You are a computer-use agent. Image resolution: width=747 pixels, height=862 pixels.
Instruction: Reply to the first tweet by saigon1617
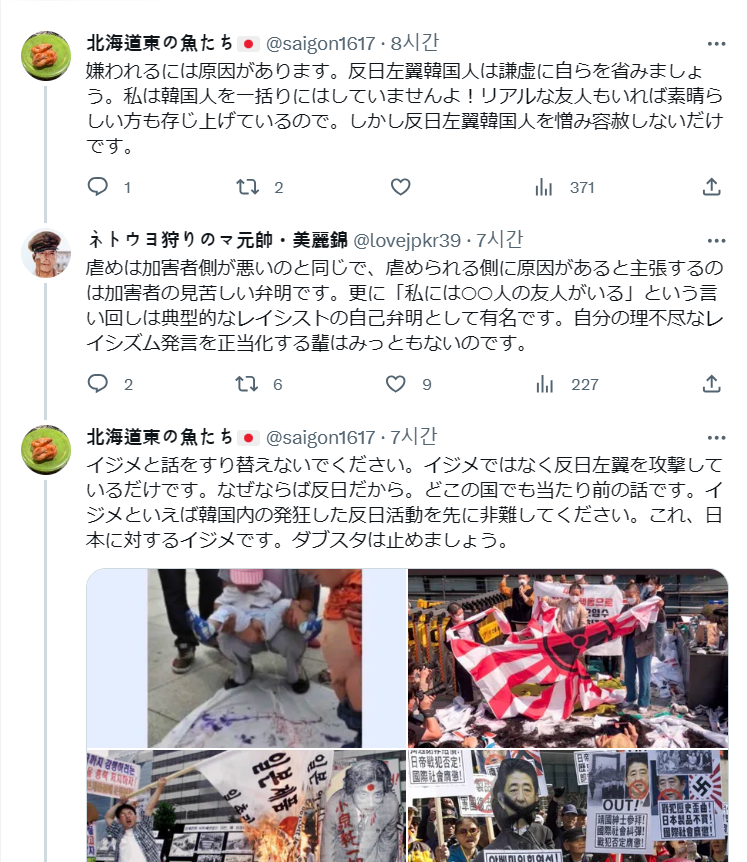98,187
